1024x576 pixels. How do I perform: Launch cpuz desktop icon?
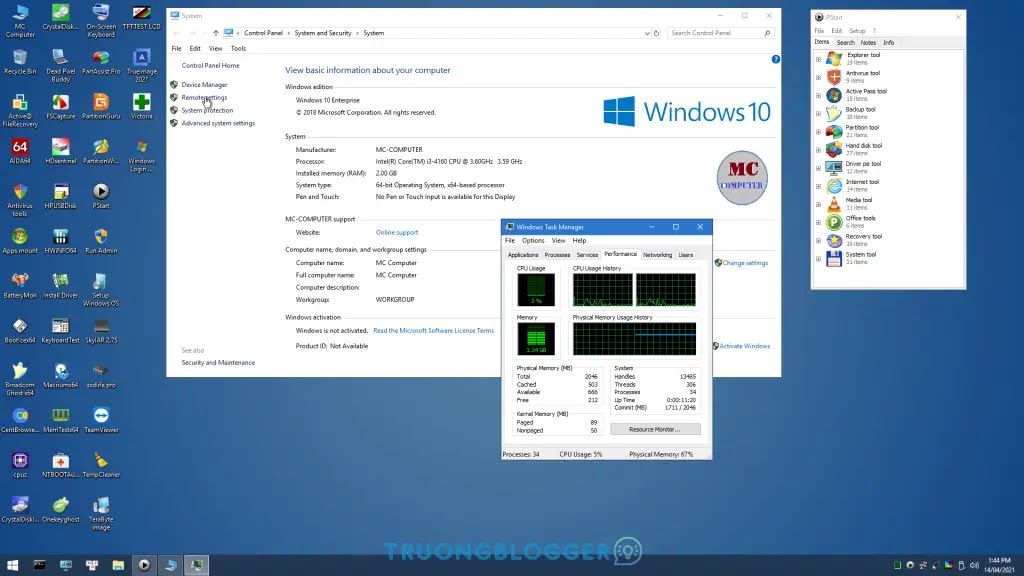click(x=20, y=465)
